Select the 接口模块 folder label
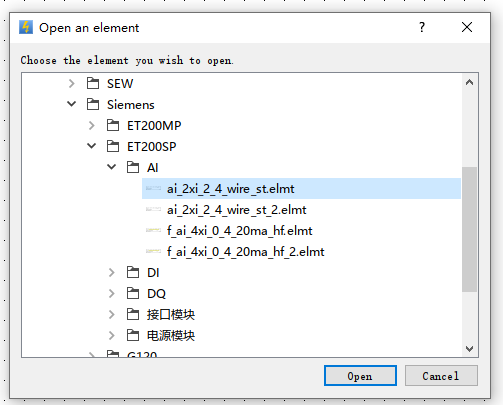The width and height of the screenshot is (503, 405). click(171, 315)
